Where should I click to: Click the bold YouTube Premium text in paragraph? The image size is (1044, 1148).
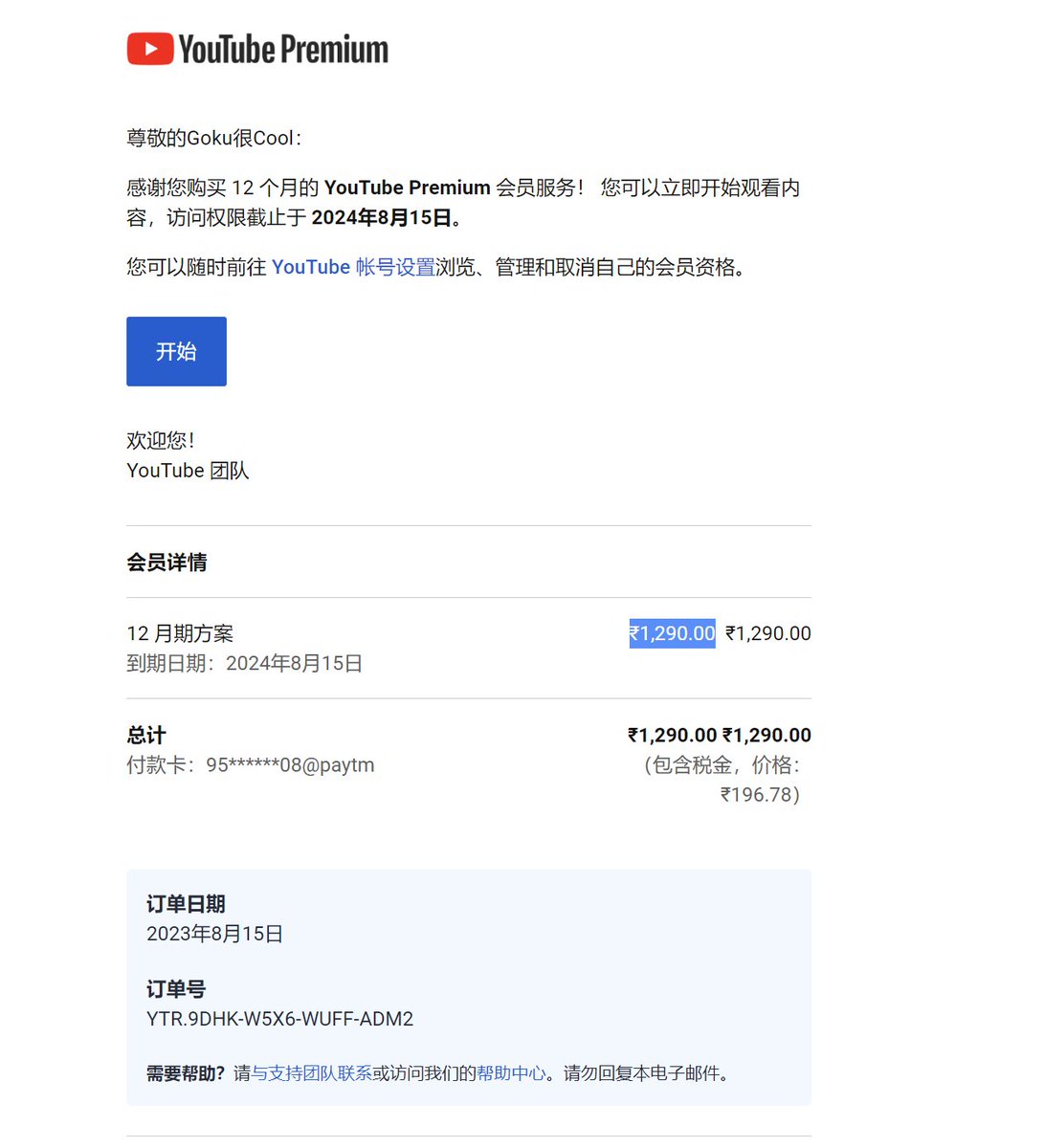click(407, 188)
